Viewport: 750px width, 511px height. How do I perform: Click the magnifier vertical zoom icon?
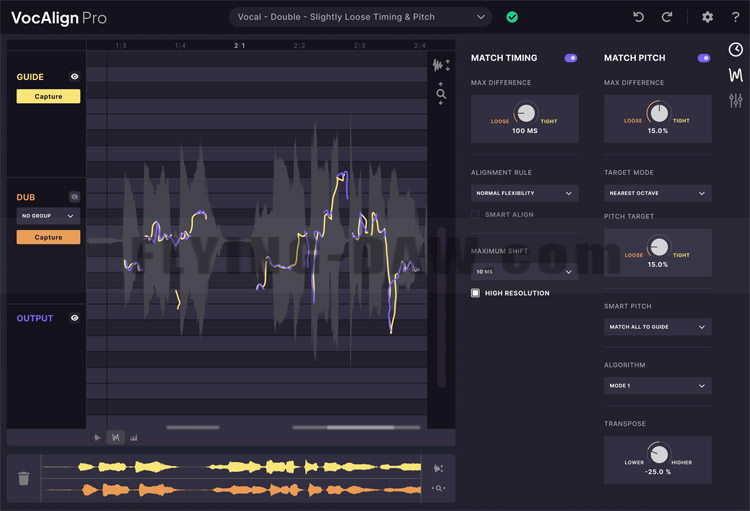pos(441,94)
